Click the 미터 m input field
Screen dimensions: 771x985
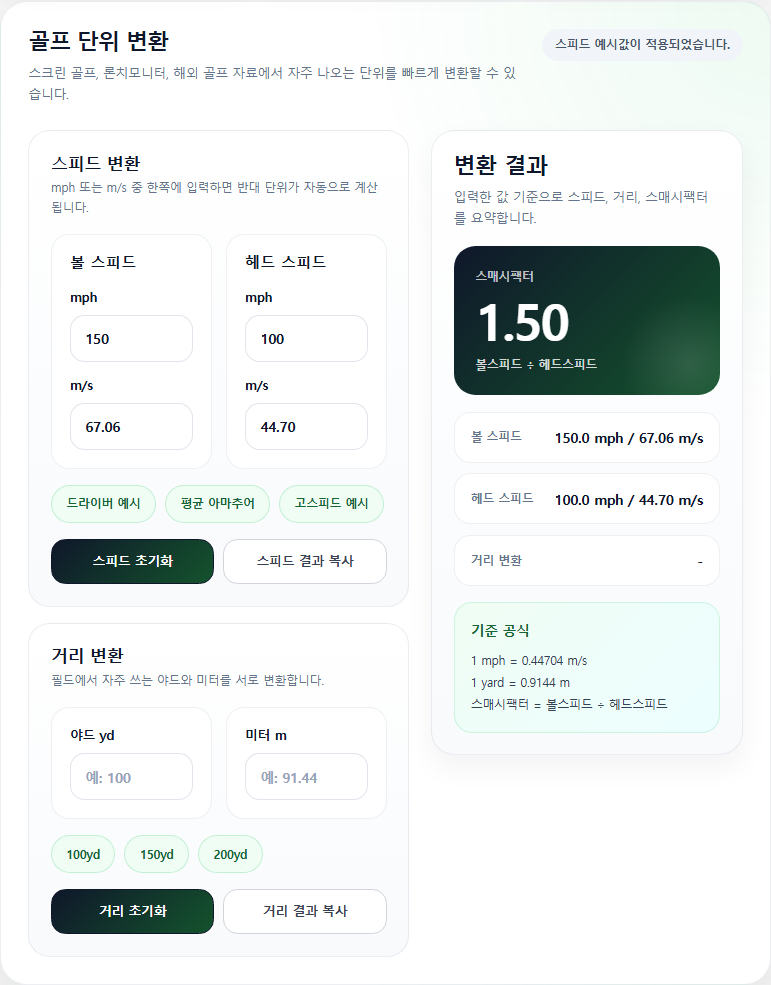[x=306, y=776]
